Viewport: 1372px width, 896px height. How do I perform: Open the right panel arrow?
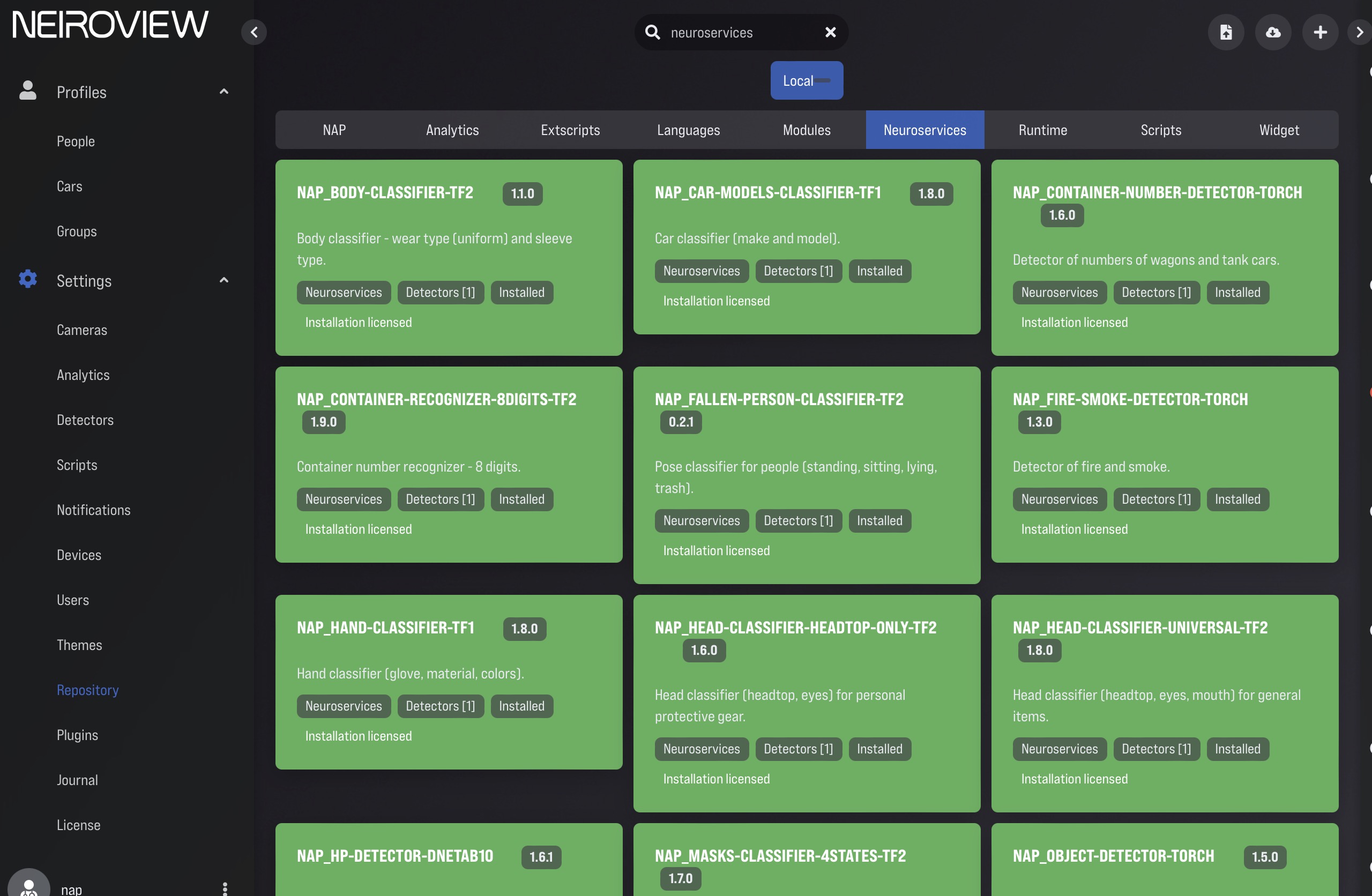1360,32
